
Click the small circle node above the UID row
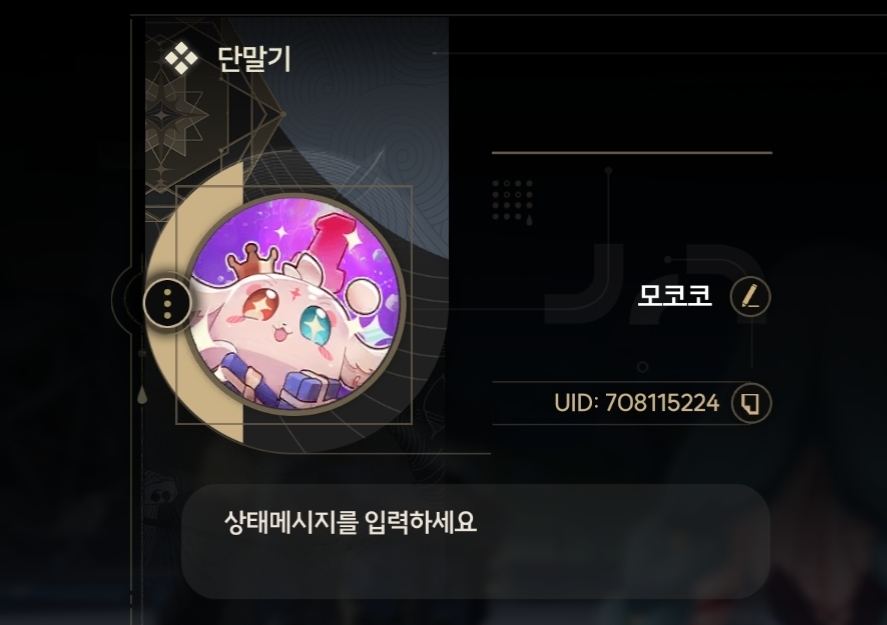click(x=643, y=367)
